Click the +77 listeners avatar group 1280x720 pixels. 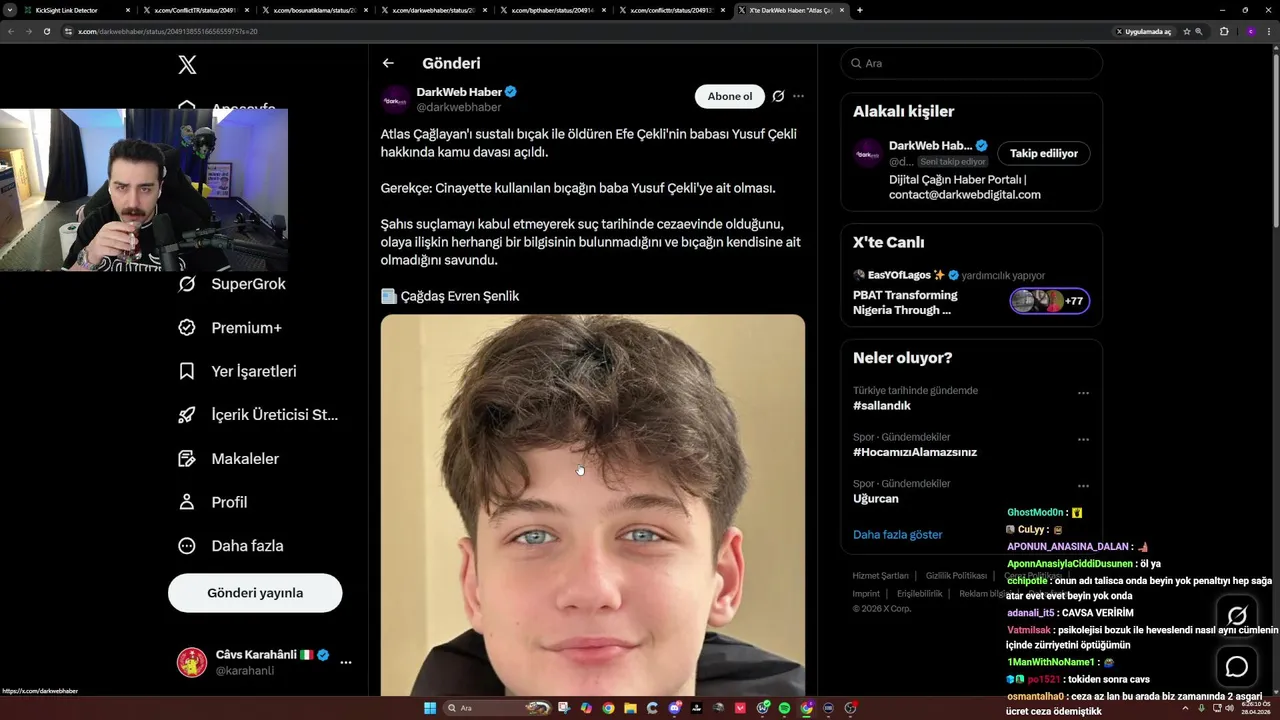click(x=1050, y=301)
